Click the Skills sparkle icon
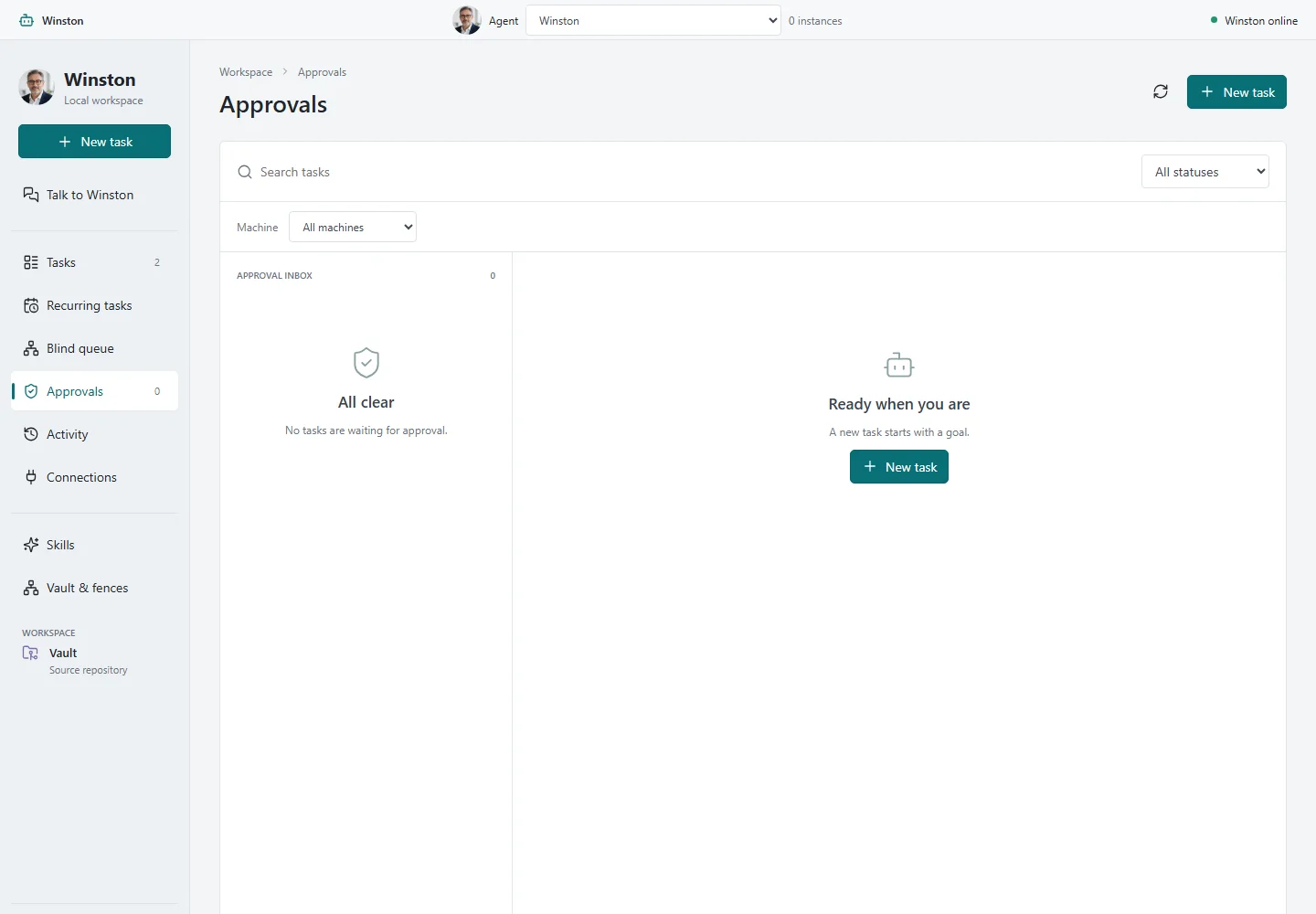Screen dimensions: 1316x914 pyautogui.click(x=31, y=545)
